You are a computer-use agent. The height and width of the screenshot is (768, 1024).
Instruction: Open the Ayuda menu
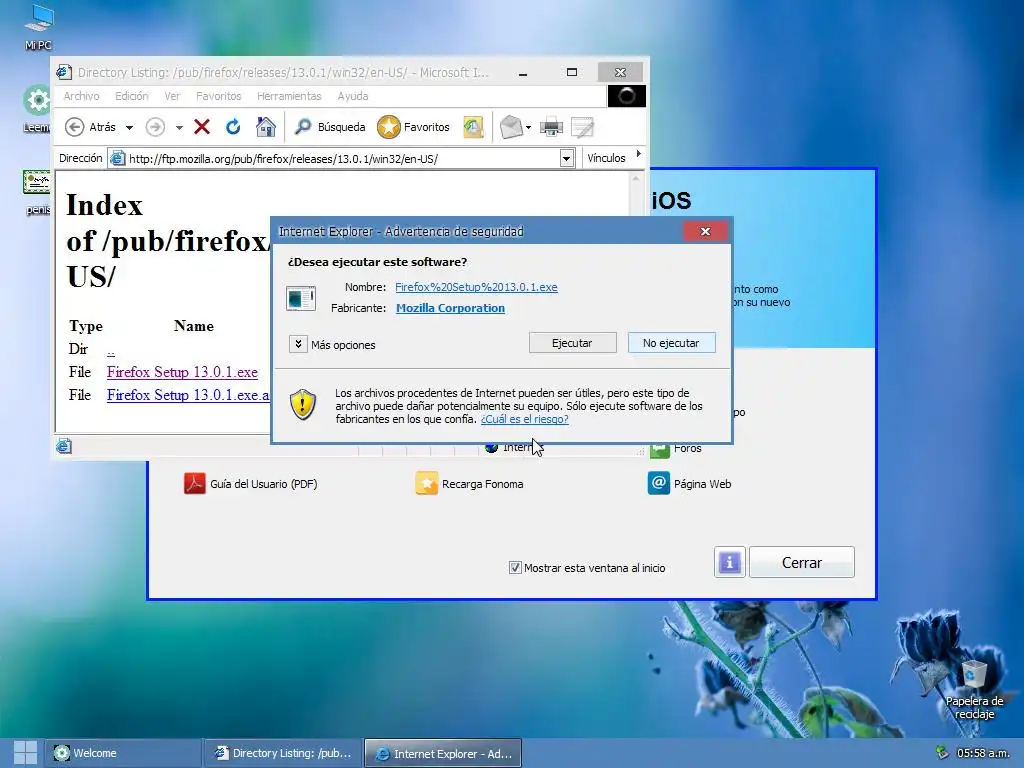click(x=353, y=96)
